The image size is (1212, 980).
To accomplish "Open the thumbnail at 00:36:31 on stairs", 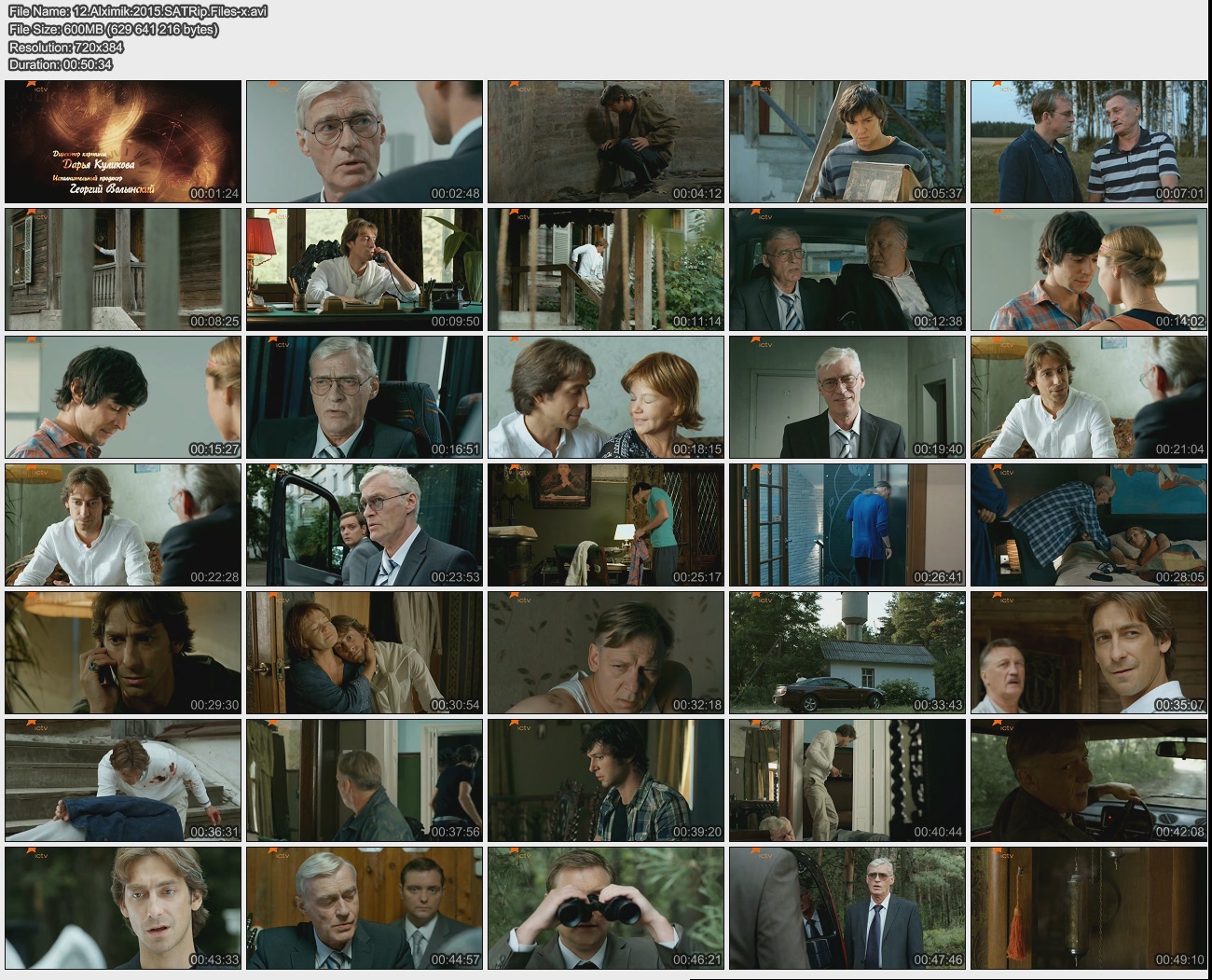I will pos(123,780).
